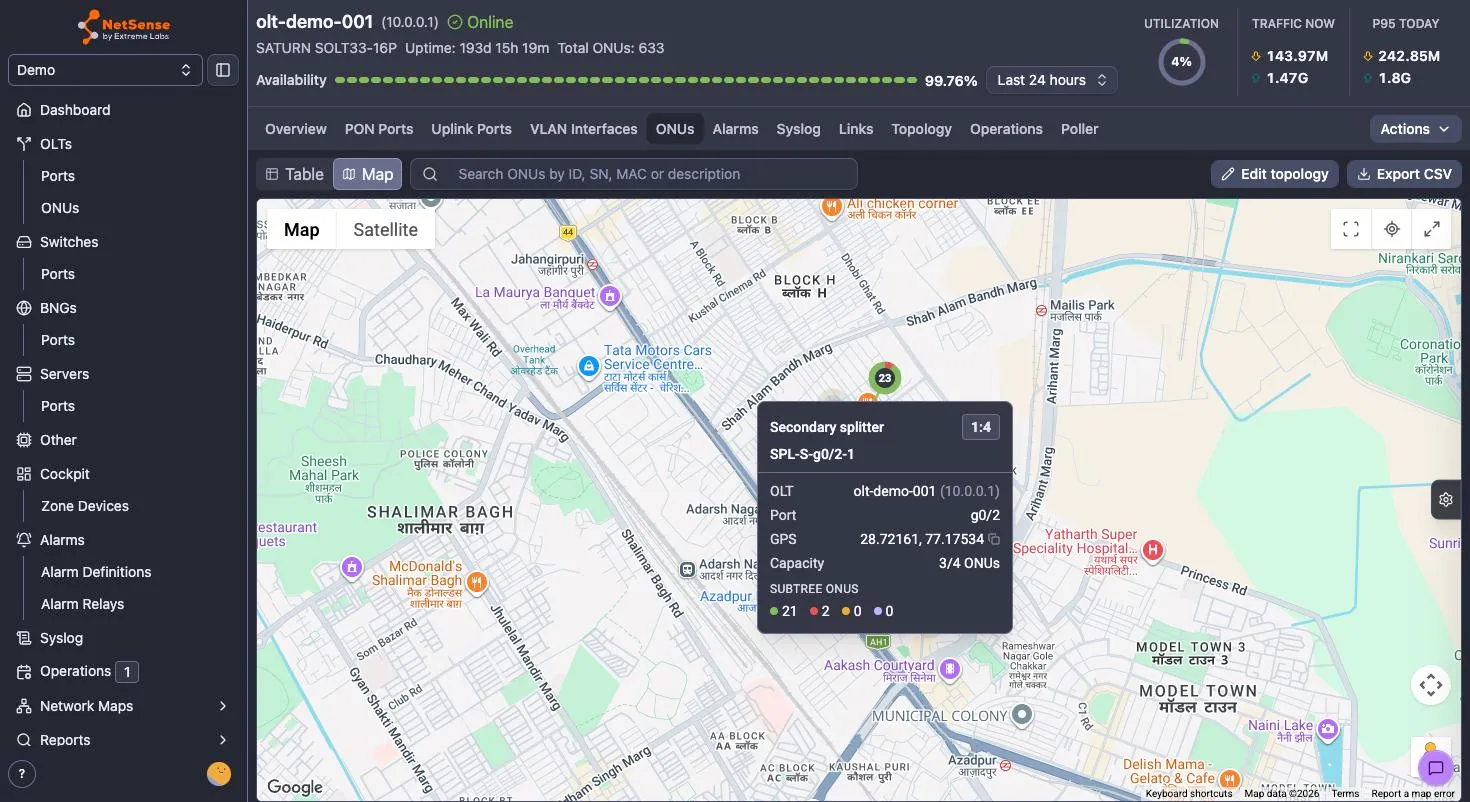This screenshot has height=802, width=1470.
Task: Click the Tata Motors Cars Service marker
Action: 589,367
